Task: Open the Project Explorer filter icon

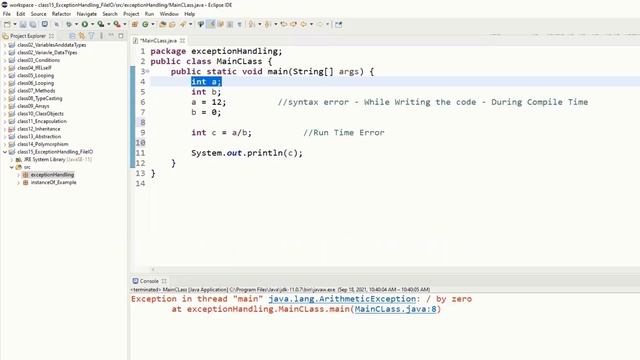Action: coord(91,36)
